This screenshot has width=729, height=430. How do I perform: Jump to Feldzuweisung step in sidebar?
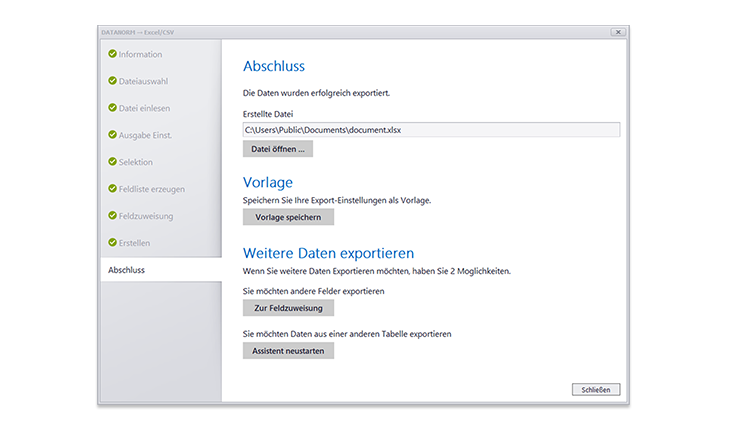[146, 216]
